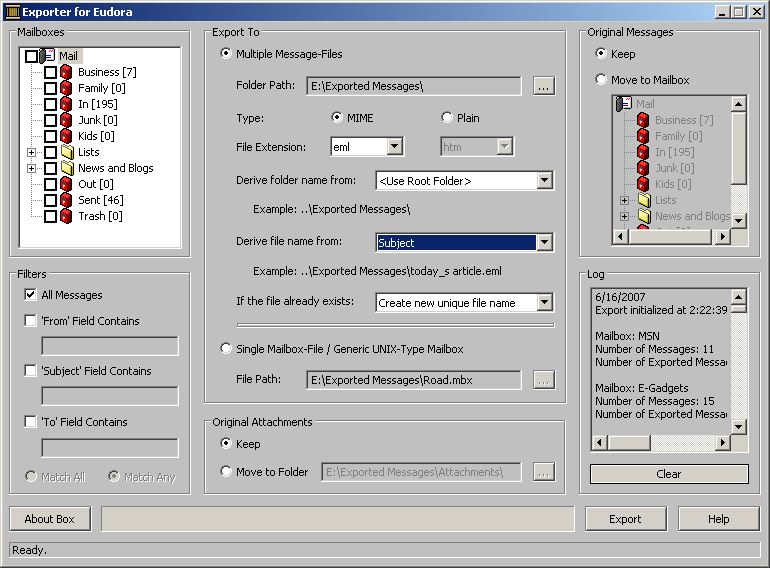Click the Trash mailbox icon
The image size is (770, 568).
67,216
